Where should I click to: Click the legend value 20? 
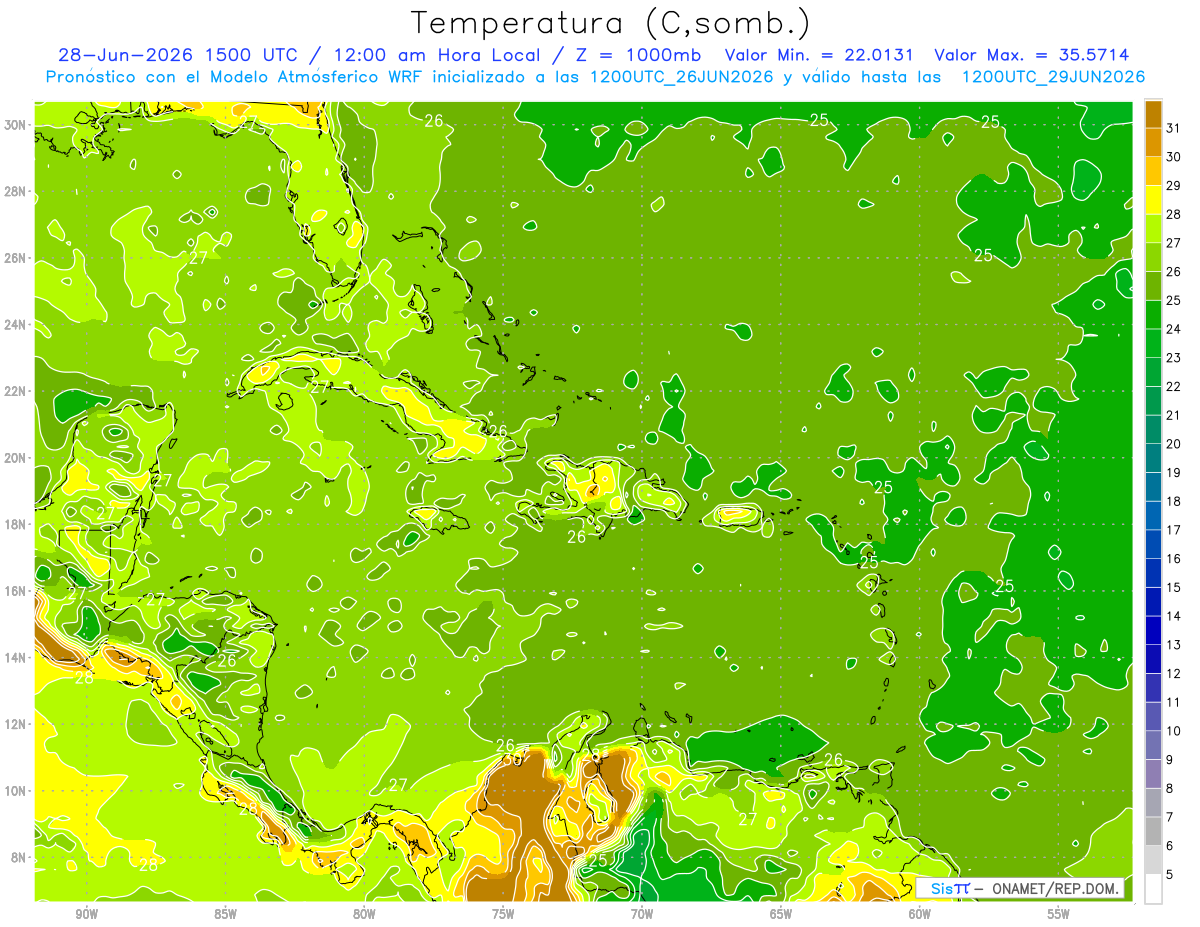tap(1173, 444)
